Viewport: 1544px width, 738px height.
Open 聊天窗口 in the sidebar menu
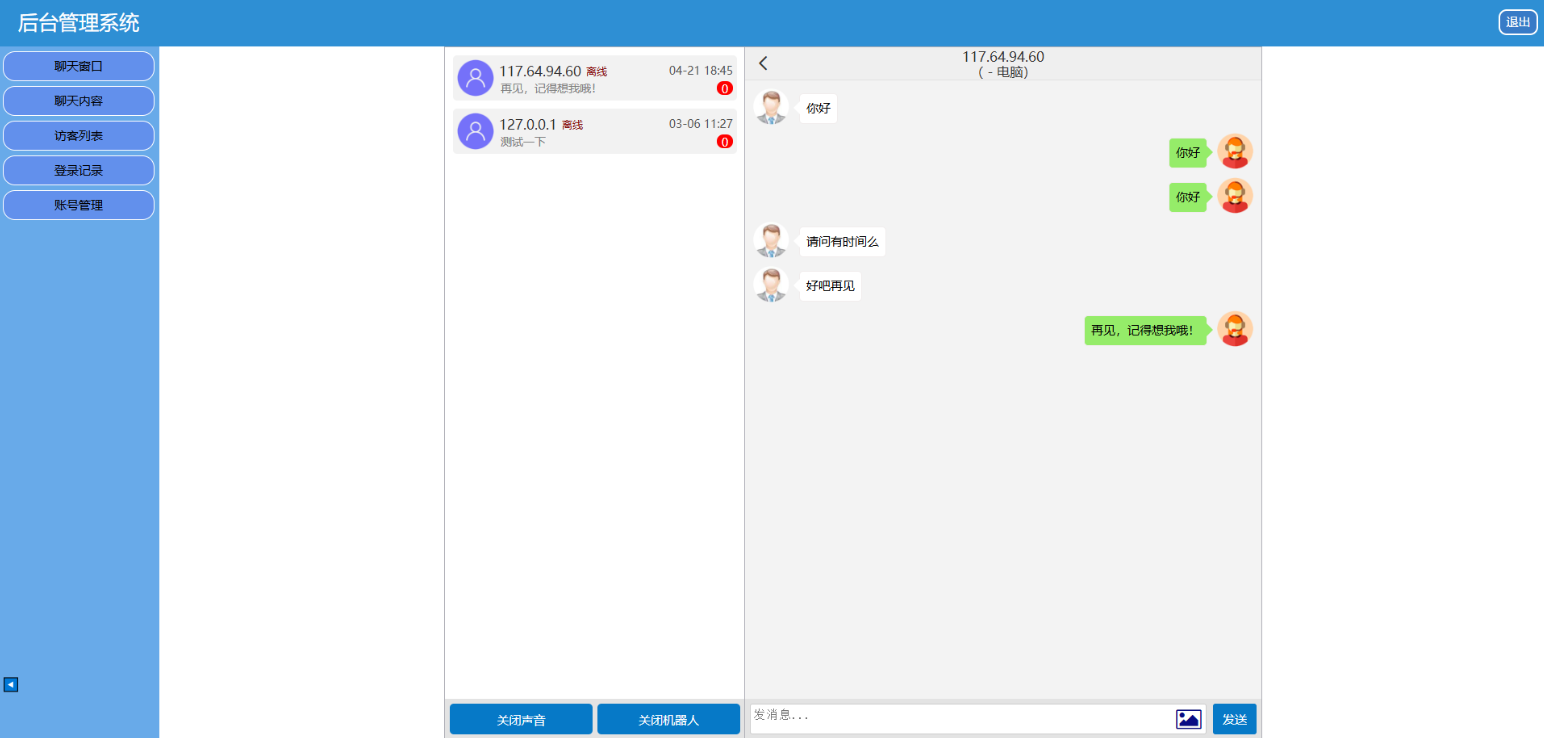click(79, 66)
